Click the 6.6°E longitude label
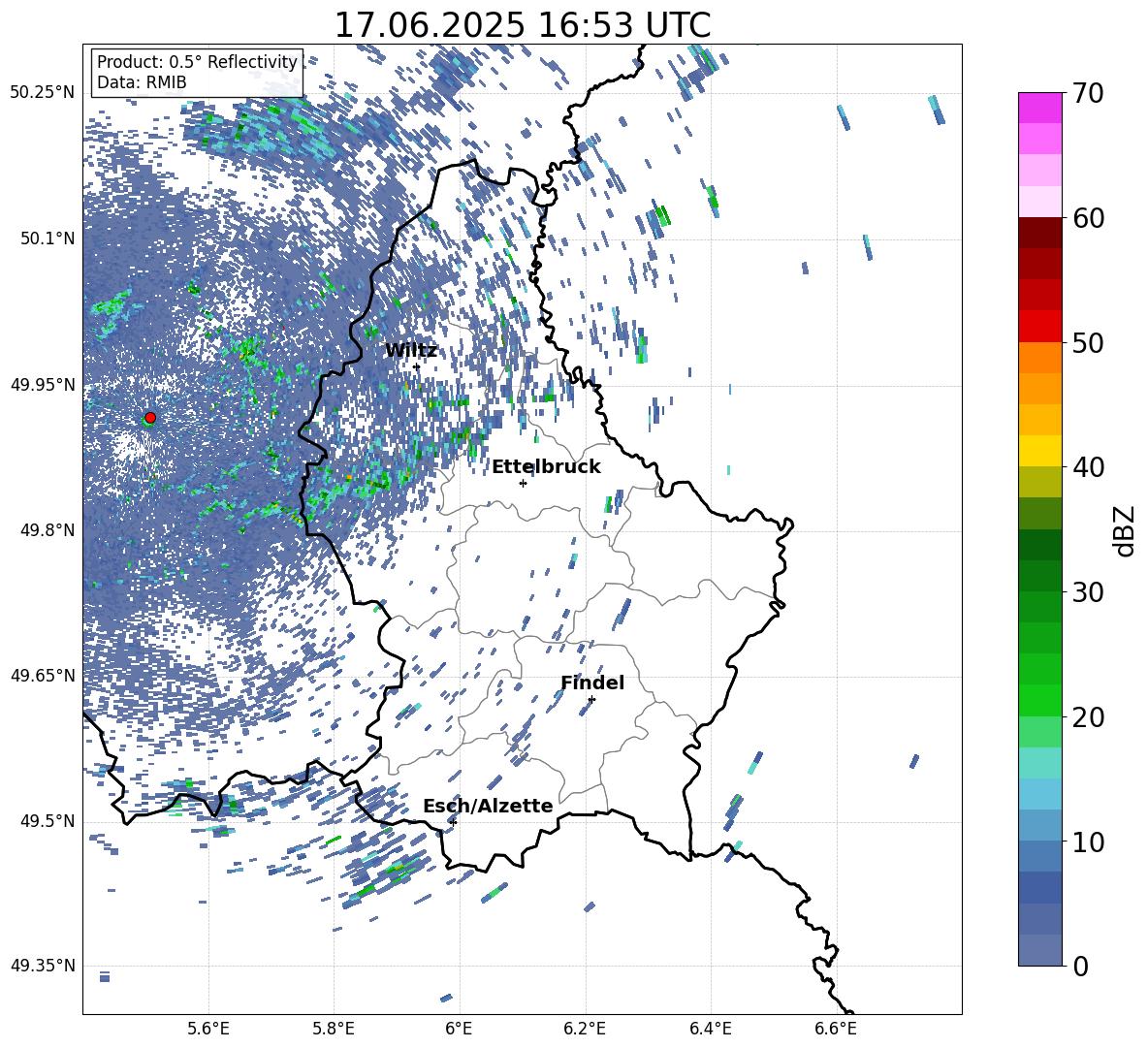This screenshot has width=1148, height=1048. tap(836, 1029)
